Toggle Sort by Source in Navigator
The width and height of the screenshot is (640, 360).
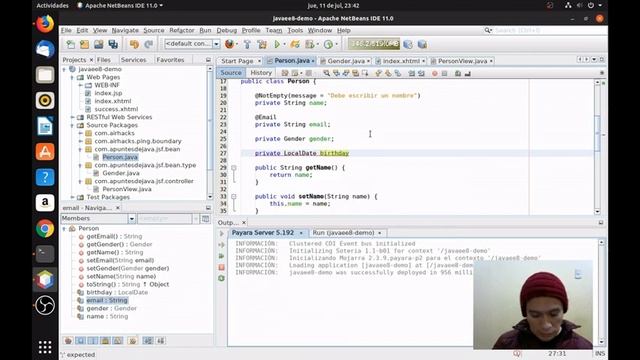pos(160,340)
